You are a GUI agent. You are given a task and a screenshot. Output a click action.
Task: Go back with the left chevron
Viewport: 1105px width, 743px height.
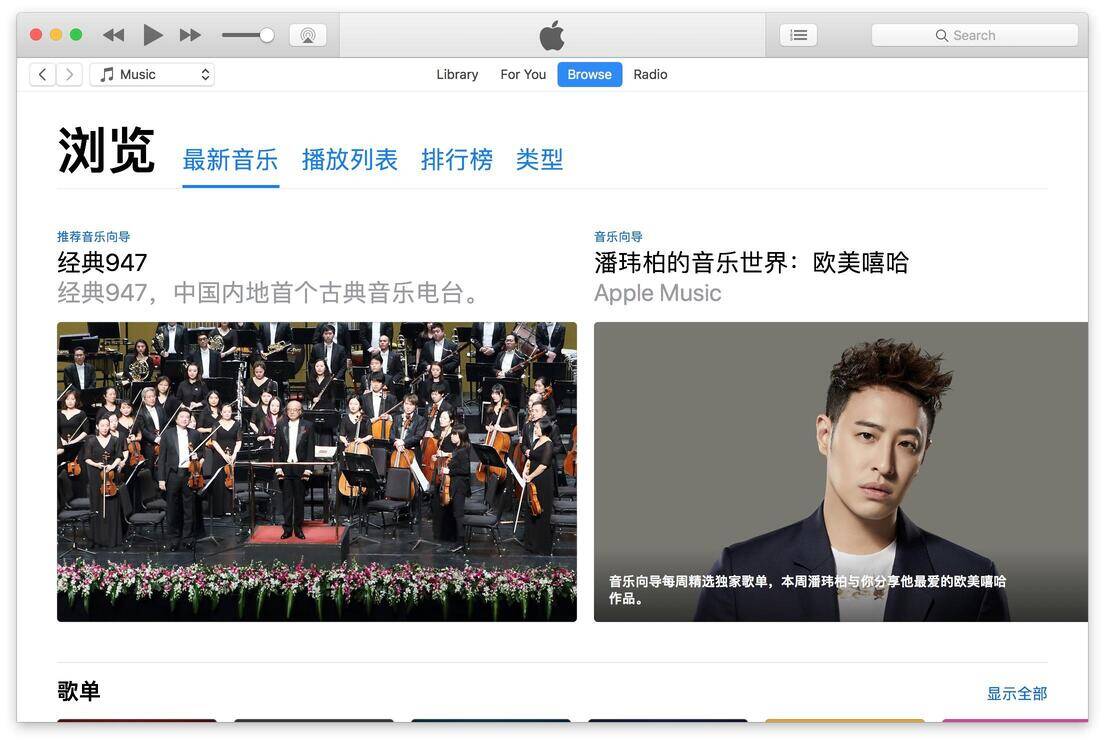pyautogui.click(x=42, y=75)
